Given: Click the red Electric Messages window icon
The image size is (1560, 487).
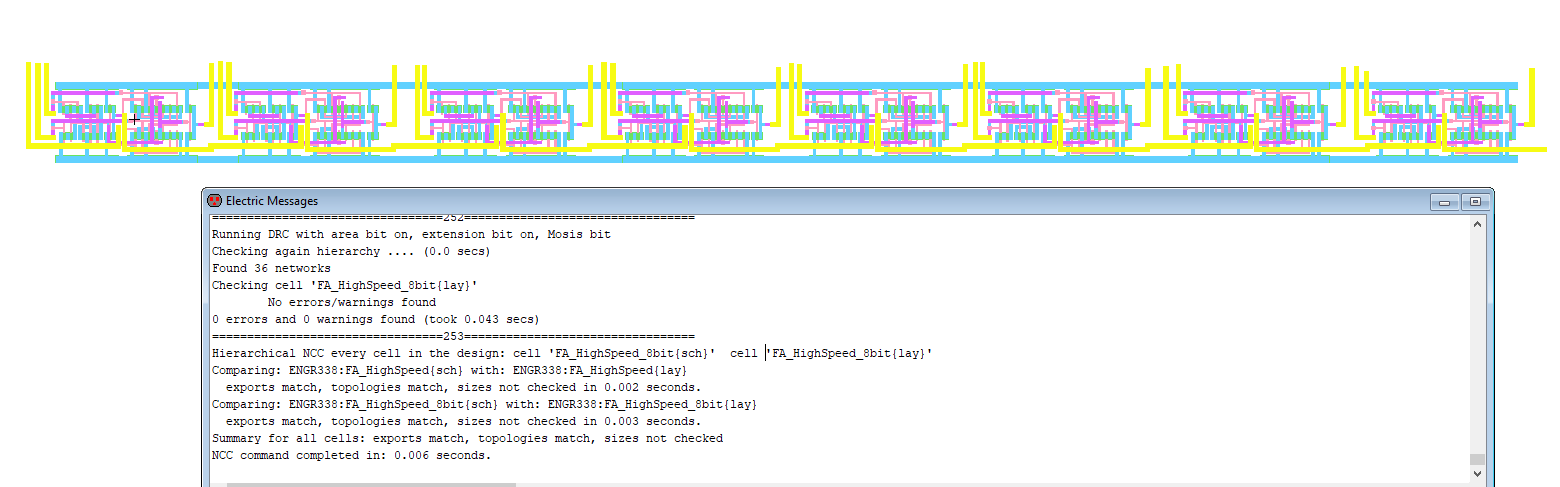Looking at the screenshot, I should click(214, 201).
